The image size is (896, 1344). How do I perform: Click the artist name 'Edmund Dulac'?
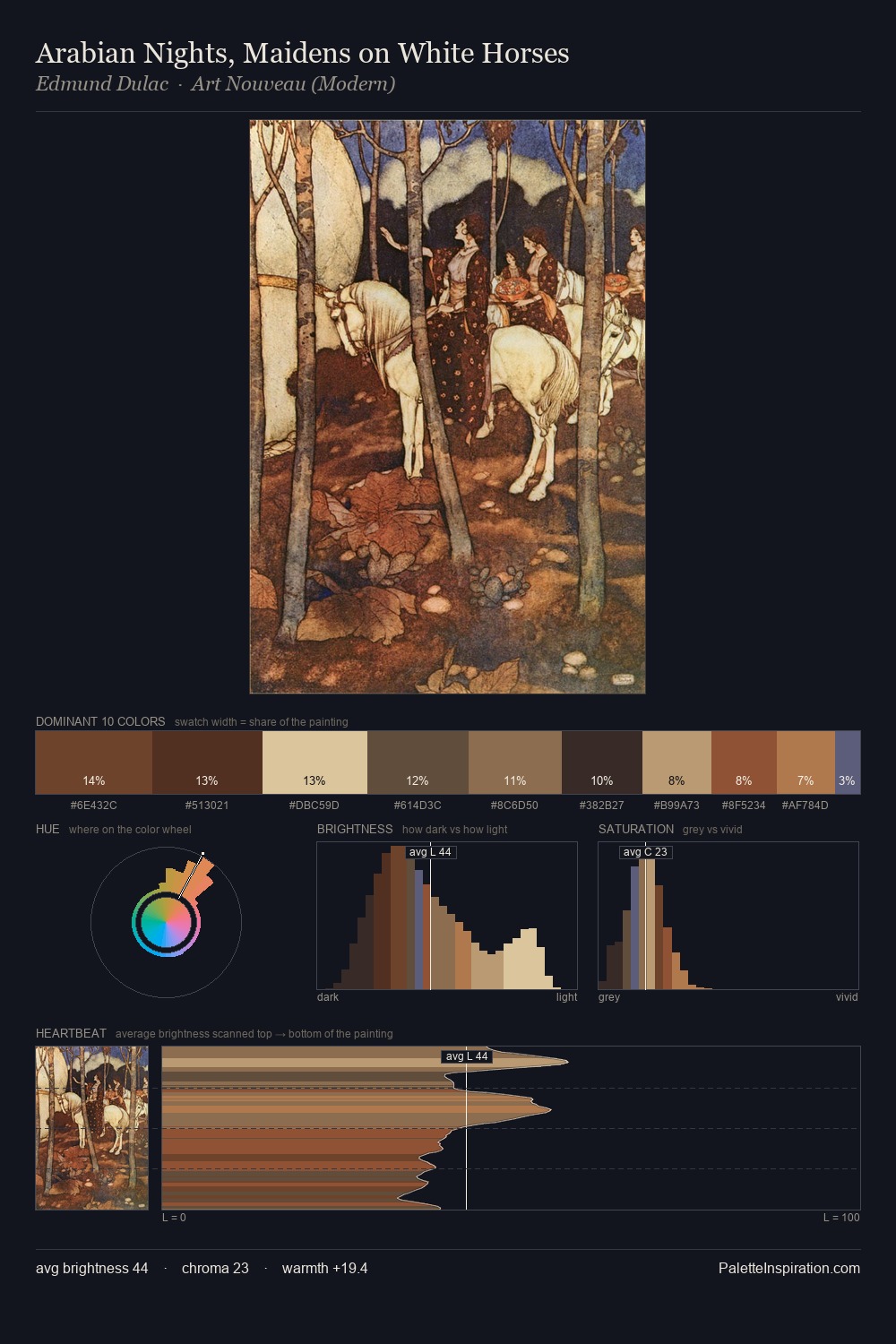102,84
